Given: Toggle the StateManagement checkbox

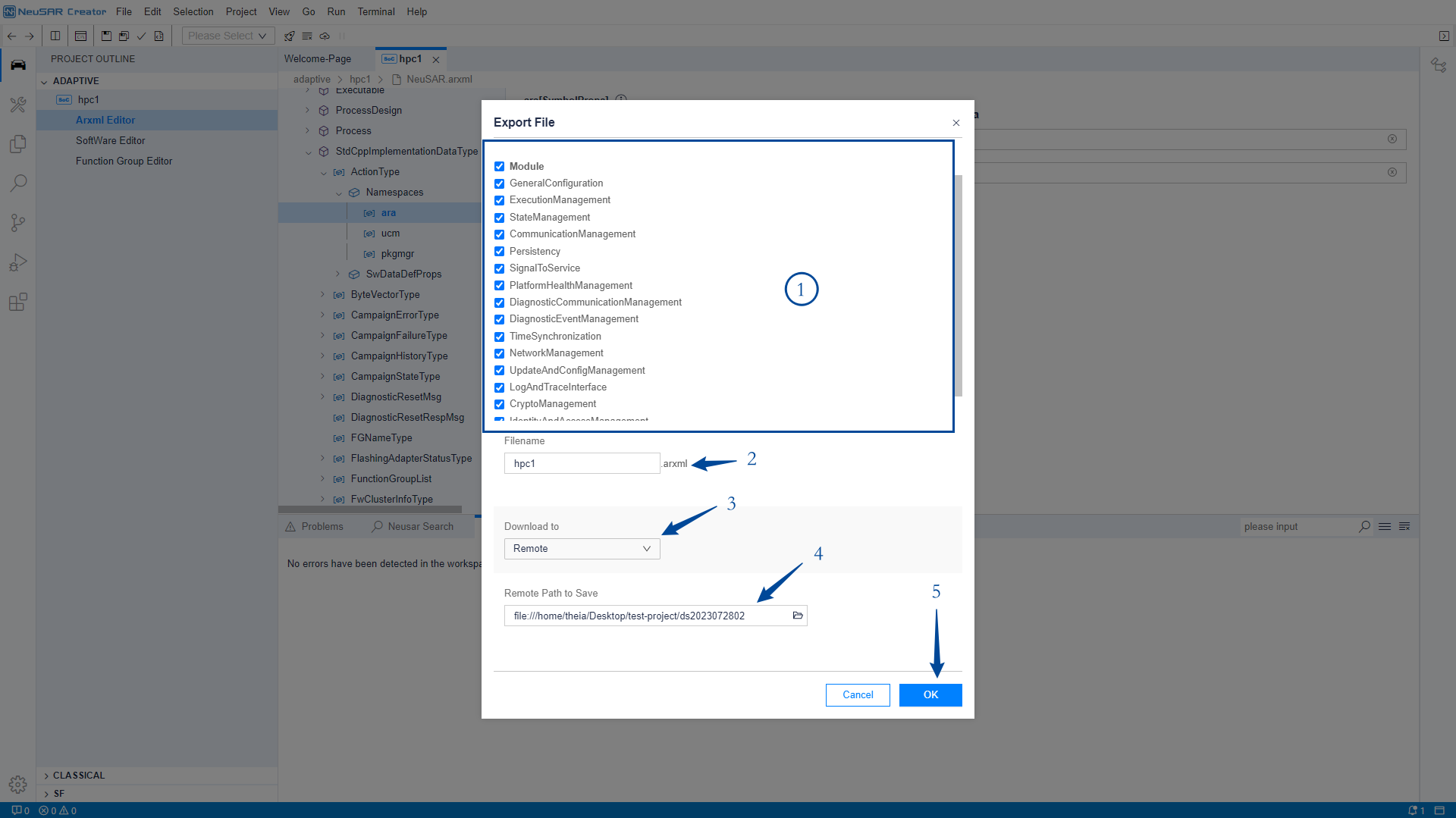Looking at the screenshot, I should 499,218.
